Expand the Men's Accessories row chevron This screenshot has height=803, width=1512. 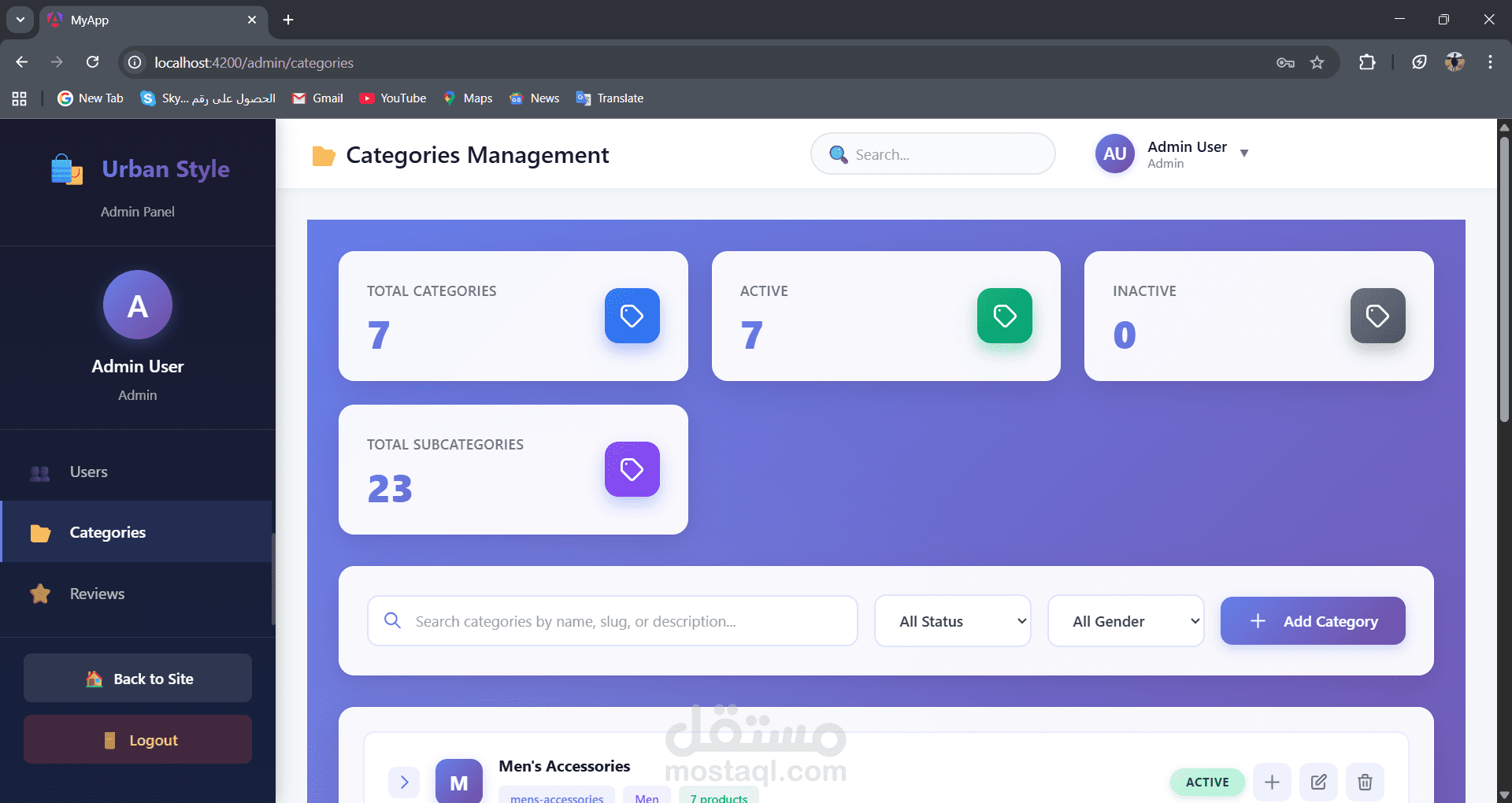(404, 782)
